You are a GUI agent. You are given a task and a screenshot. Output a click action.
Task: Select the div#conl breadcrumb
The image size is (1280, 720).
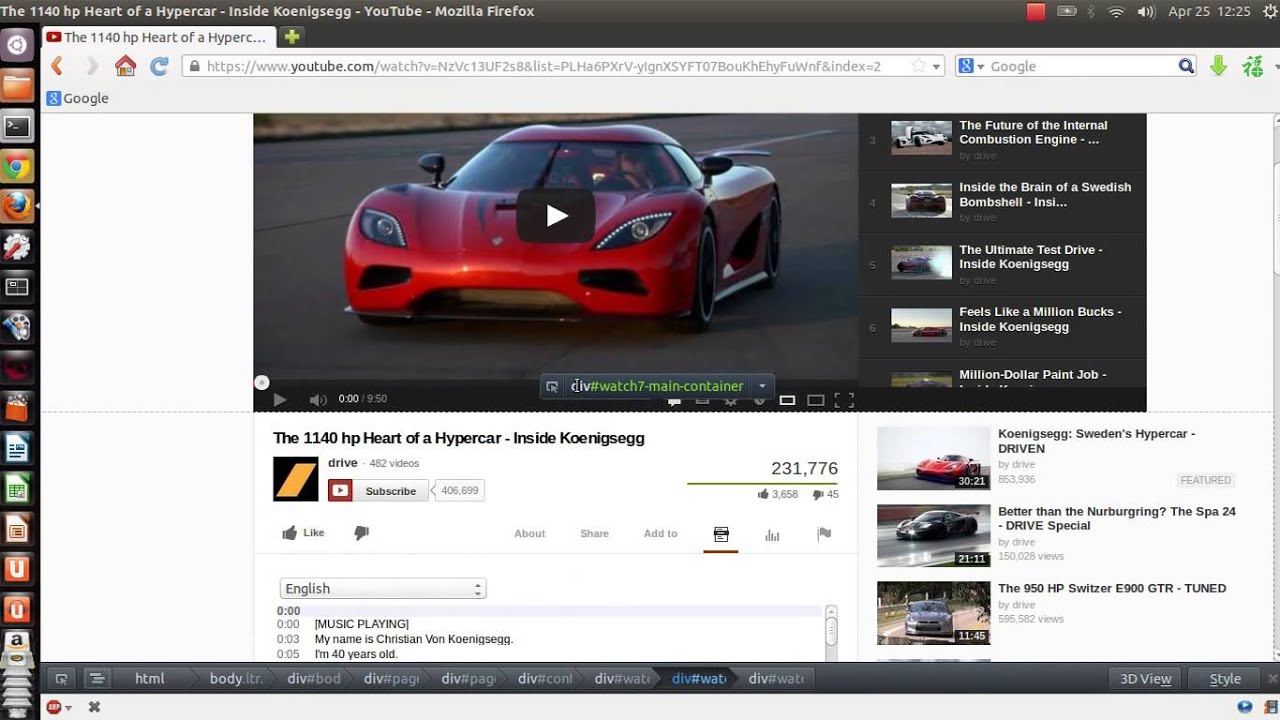[545, 679]
